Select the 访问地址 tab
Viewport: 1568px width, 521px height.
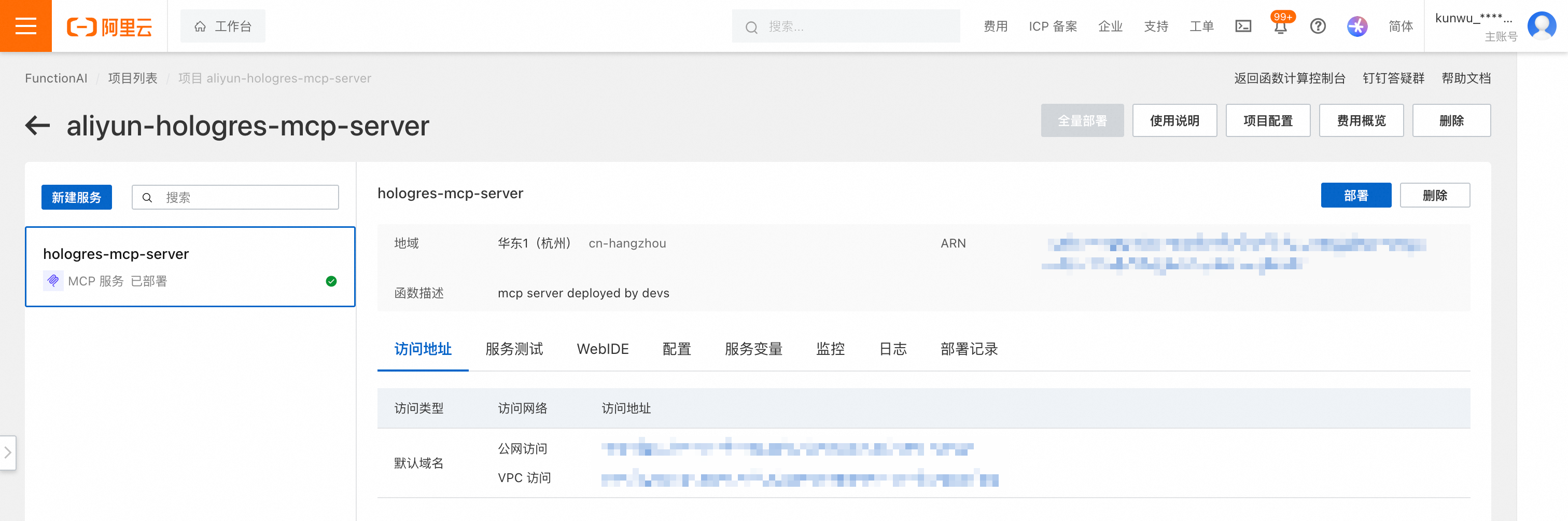(x=423, y=349)
